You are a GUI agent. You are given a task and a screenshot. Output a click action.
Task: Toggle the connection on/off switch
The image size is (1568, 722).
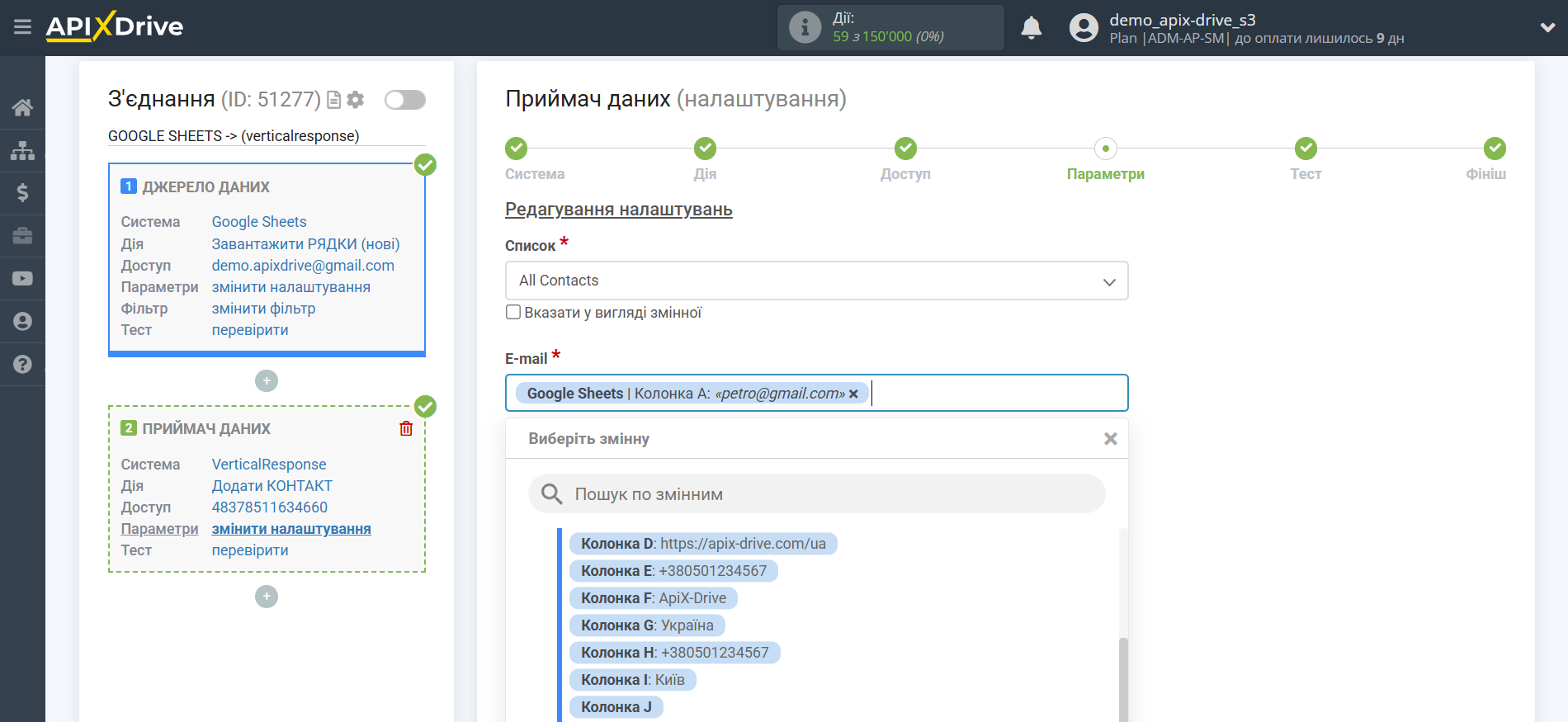point(405,100)
